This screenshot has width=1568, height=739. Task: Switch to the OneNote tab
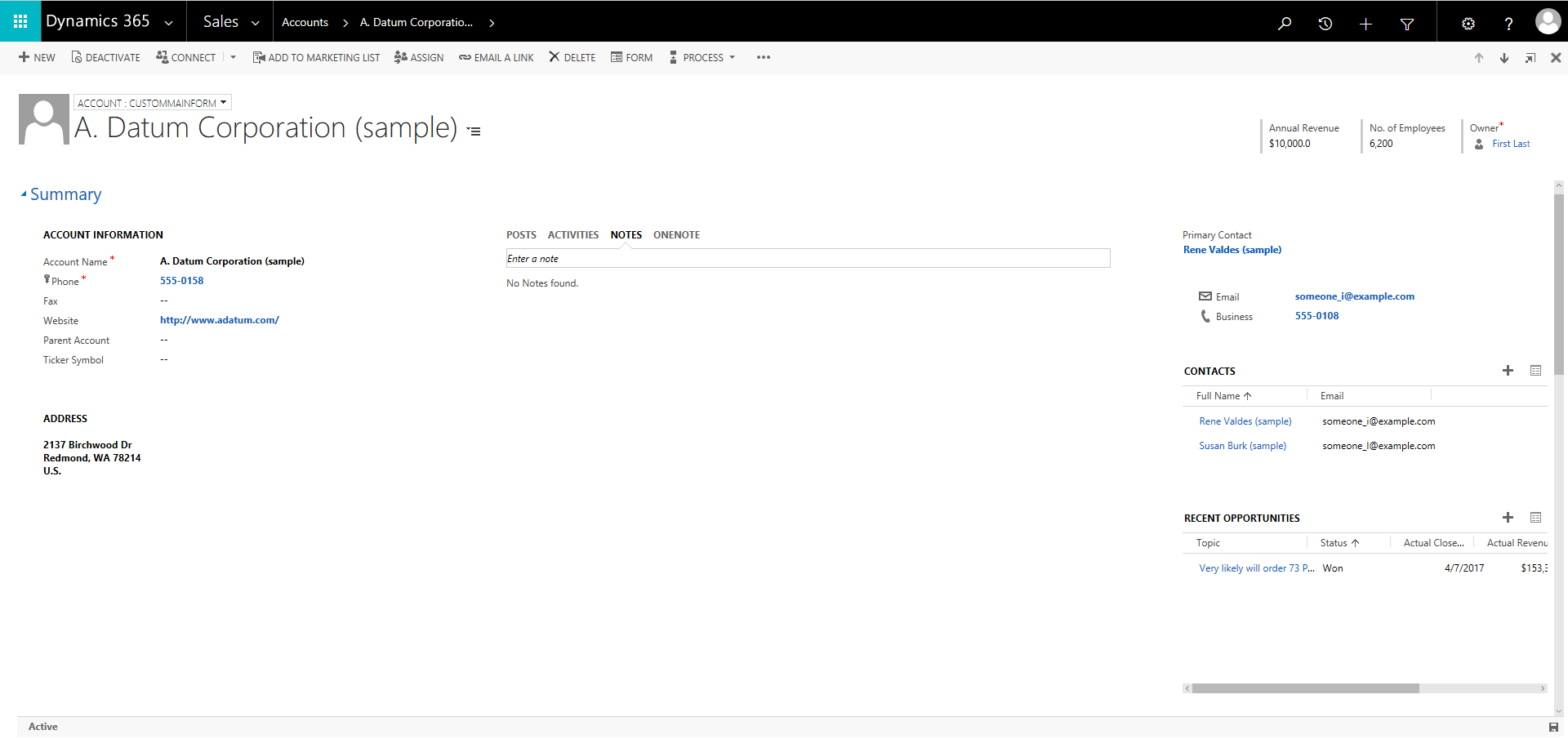click(676, 235)
